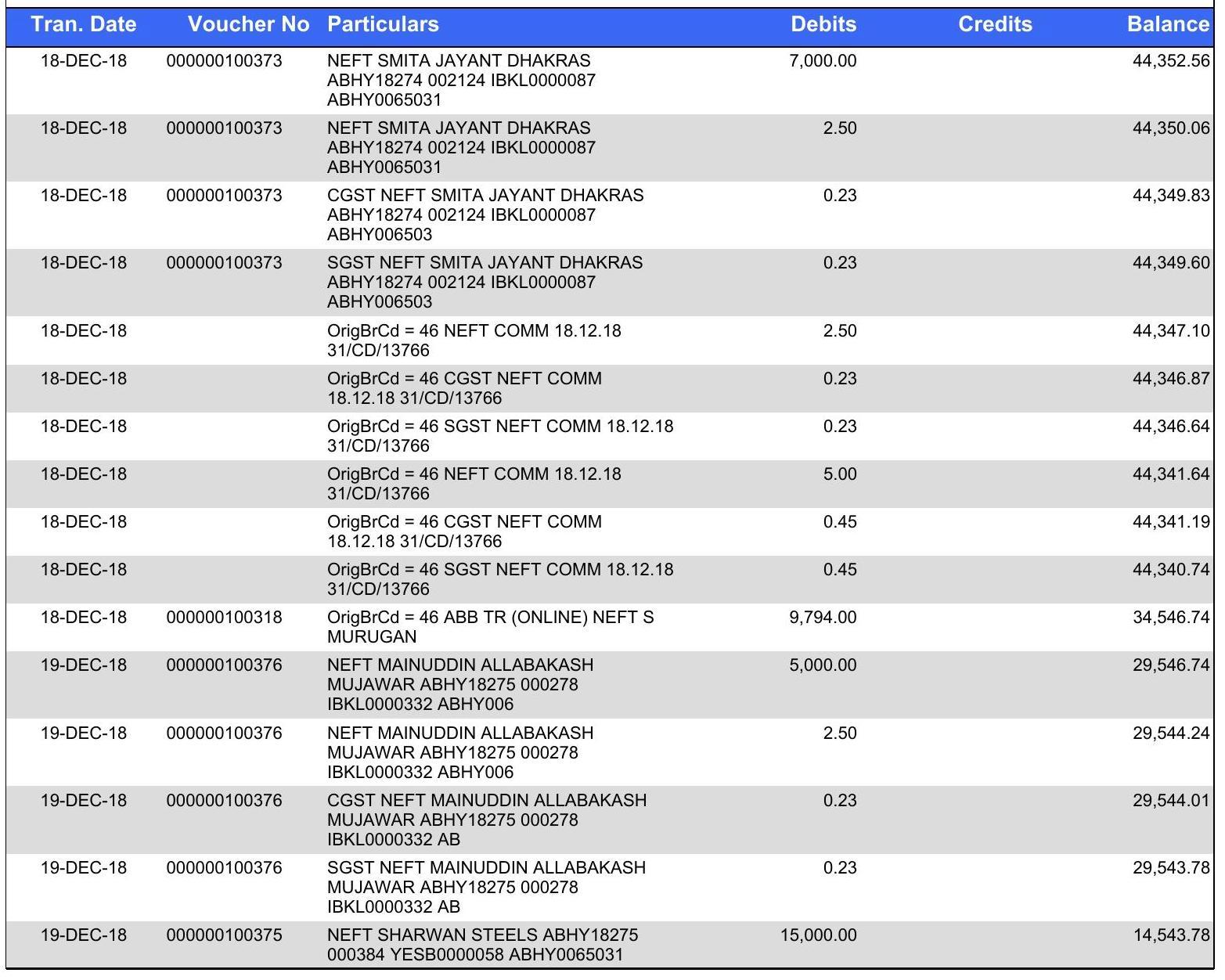
Task: Select the 15,000.00 debit amount
Action: (818, 935)
